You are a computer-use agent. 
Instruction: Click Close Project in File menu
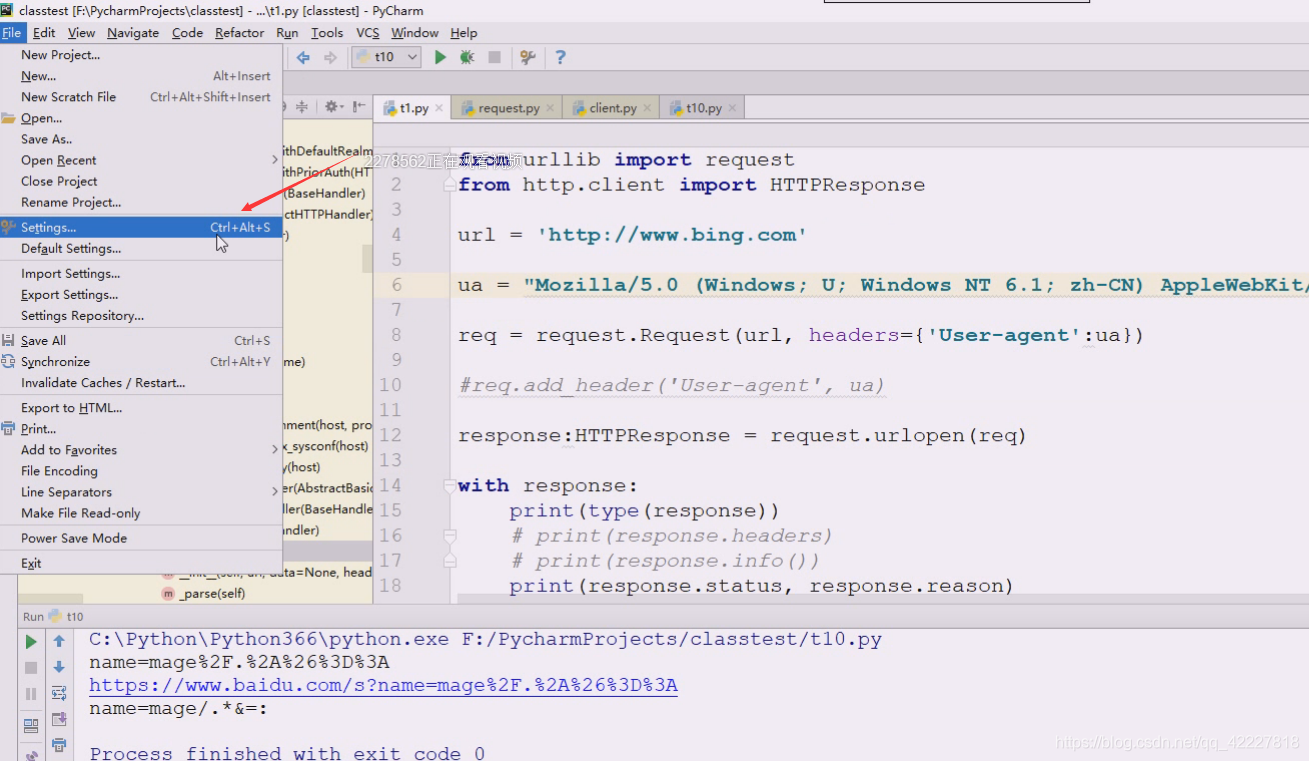tap(142, 181)
